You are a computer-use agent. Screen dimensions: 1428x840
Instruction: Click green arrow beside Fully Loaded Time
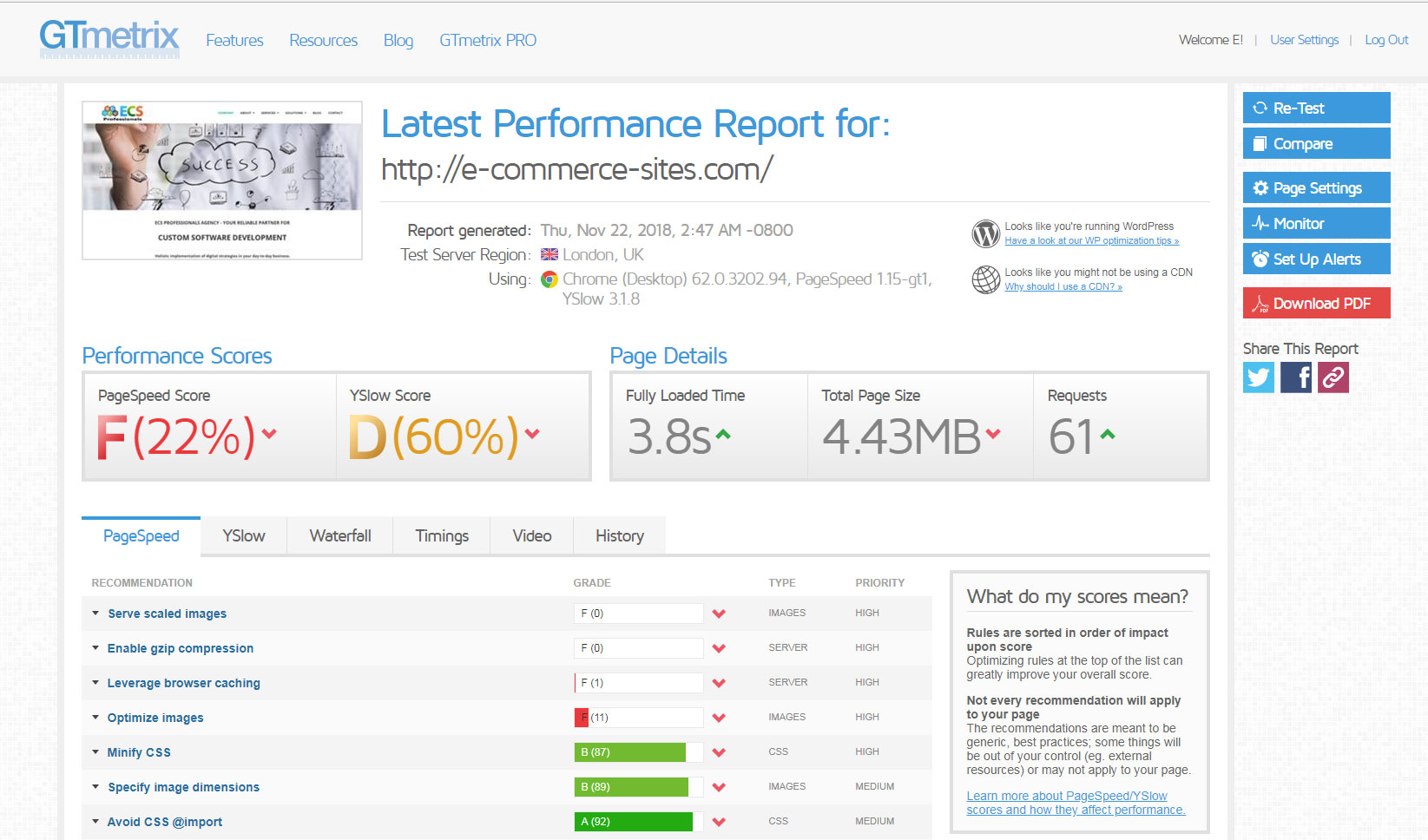(x=723, y=434)
